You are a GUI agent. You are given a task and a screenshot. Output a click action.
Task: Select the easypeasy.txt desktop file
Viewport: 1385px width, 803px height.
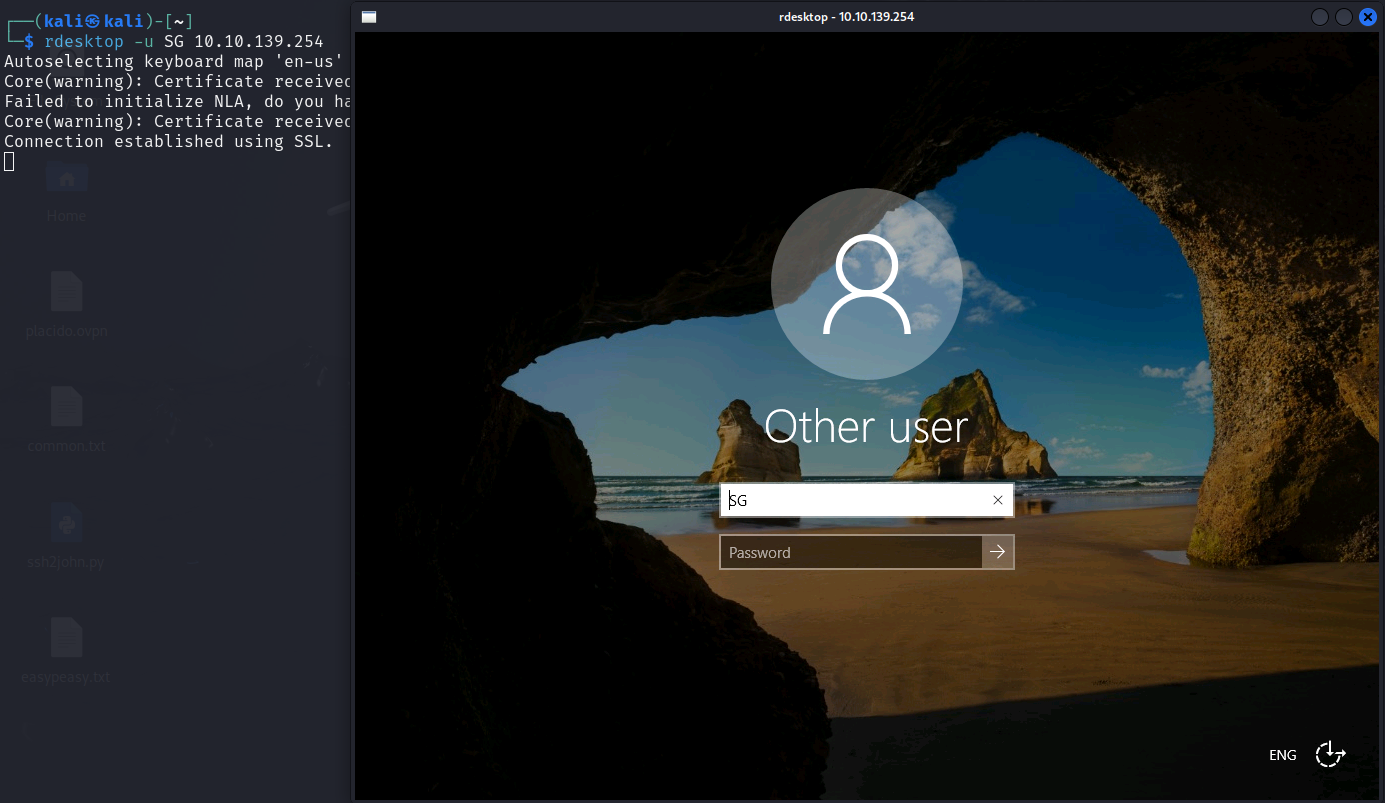click(67, 652)
